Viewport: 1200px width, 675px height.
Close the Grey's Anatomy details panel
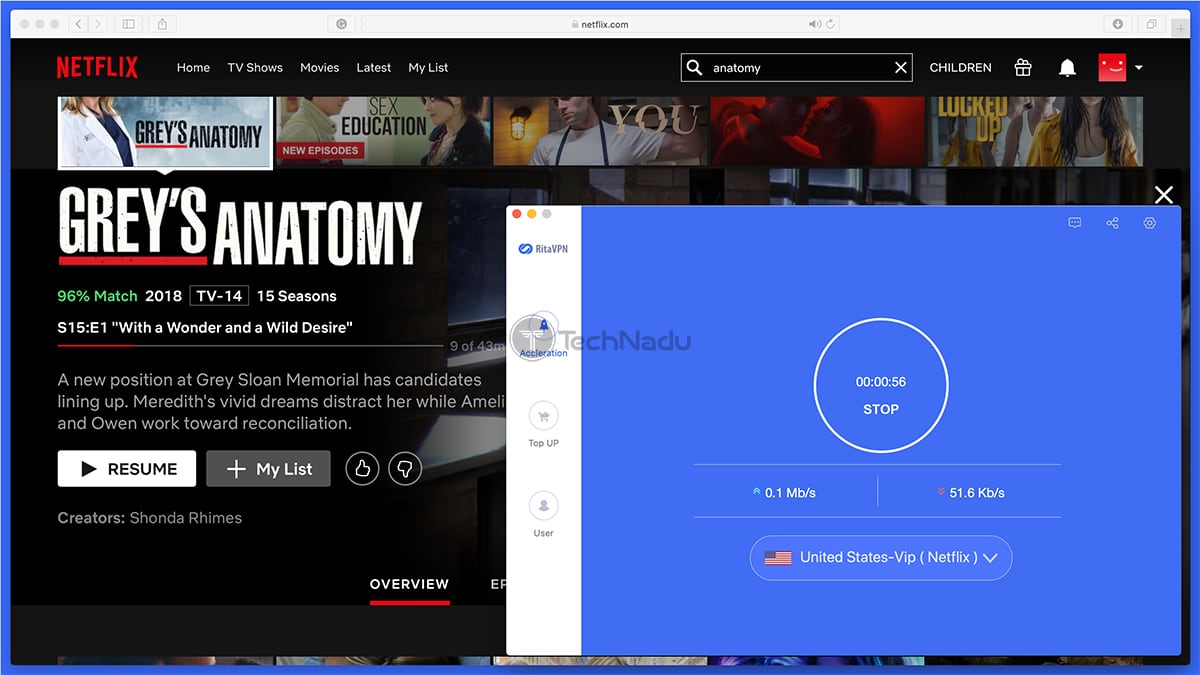point(1164,195)
